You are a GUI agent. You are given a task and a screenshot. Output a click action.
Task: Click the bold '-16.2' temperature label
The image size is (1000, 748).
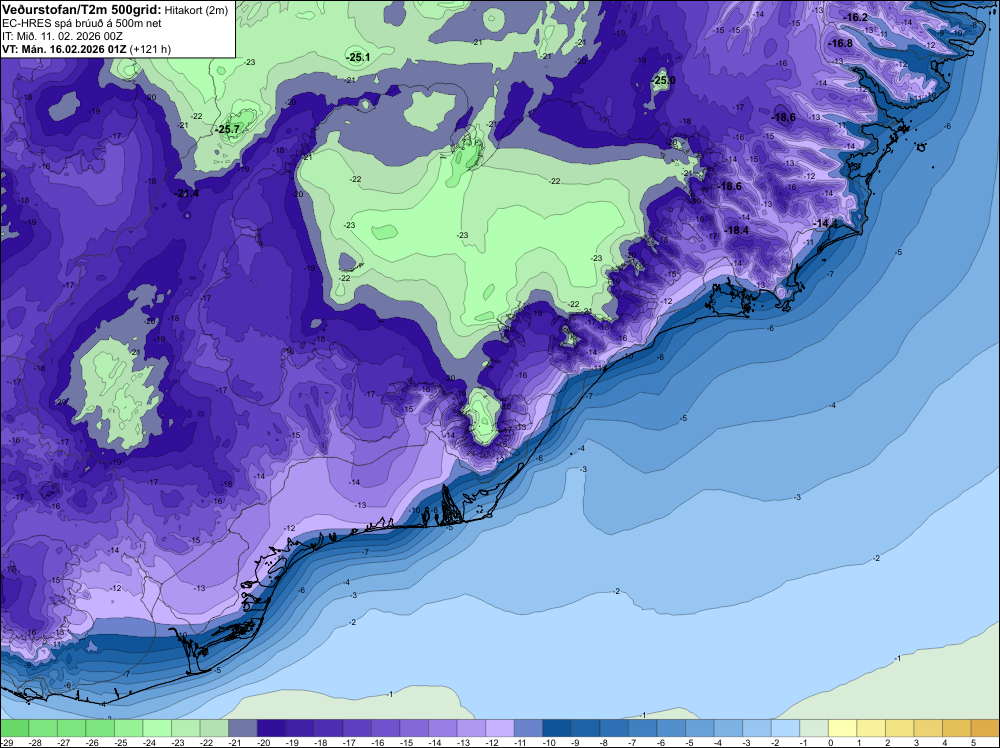855,17
